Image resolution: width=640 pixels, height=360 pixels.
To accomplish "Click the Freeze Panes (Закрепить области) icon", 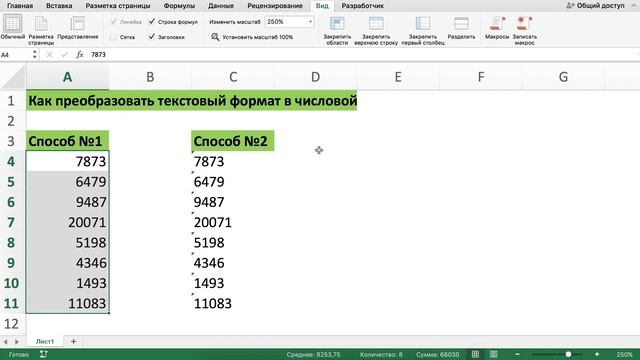I will click(337, 24).
